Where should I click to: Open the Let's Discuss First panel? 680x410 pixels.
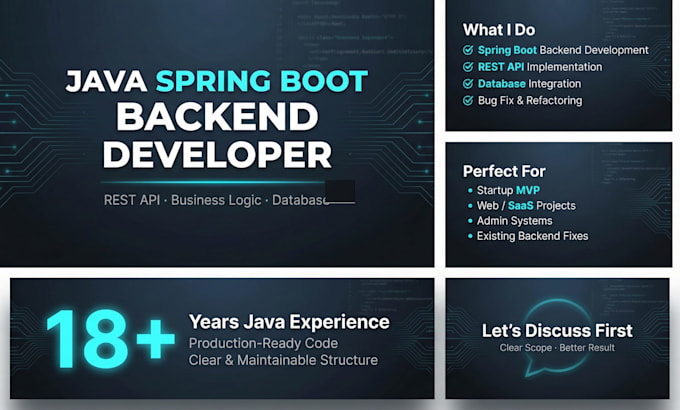(x=557, y=338)
